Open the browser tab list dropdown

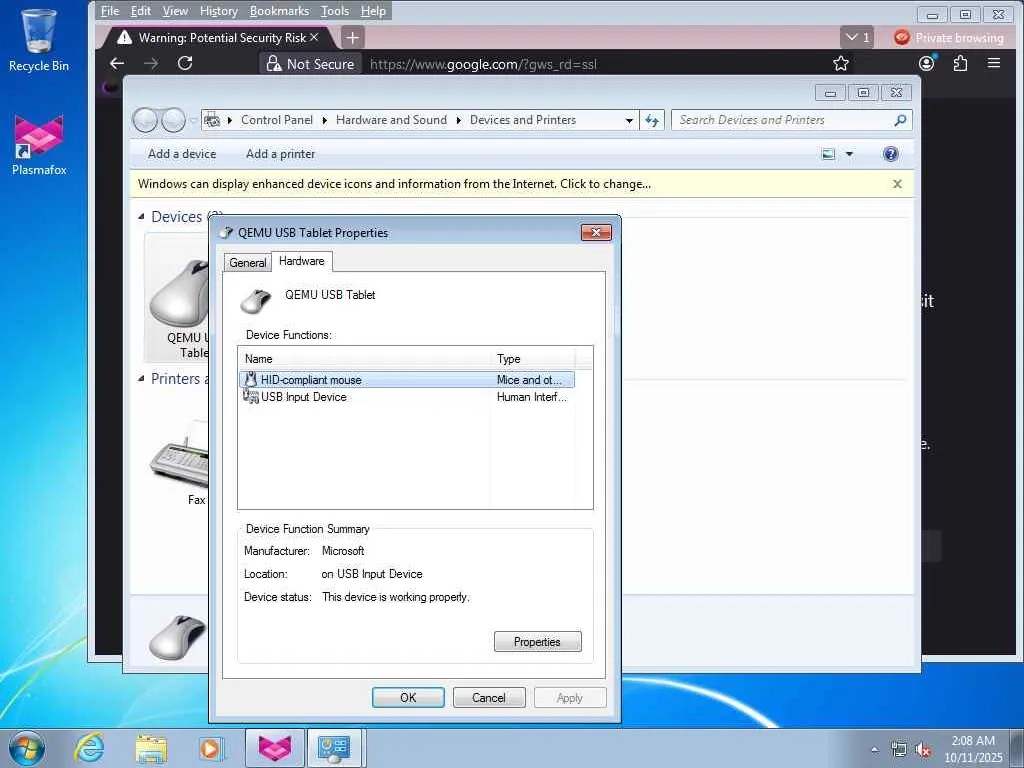coord(857,38)
